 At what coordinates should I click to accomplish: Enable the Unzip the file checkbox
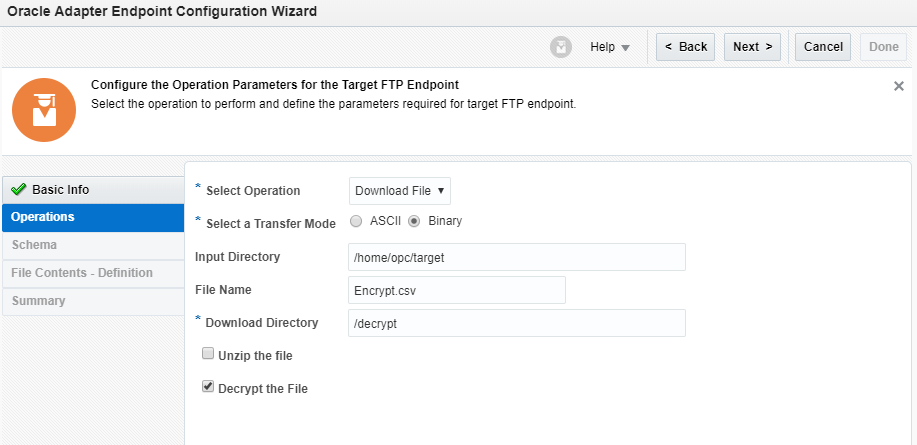208,354
